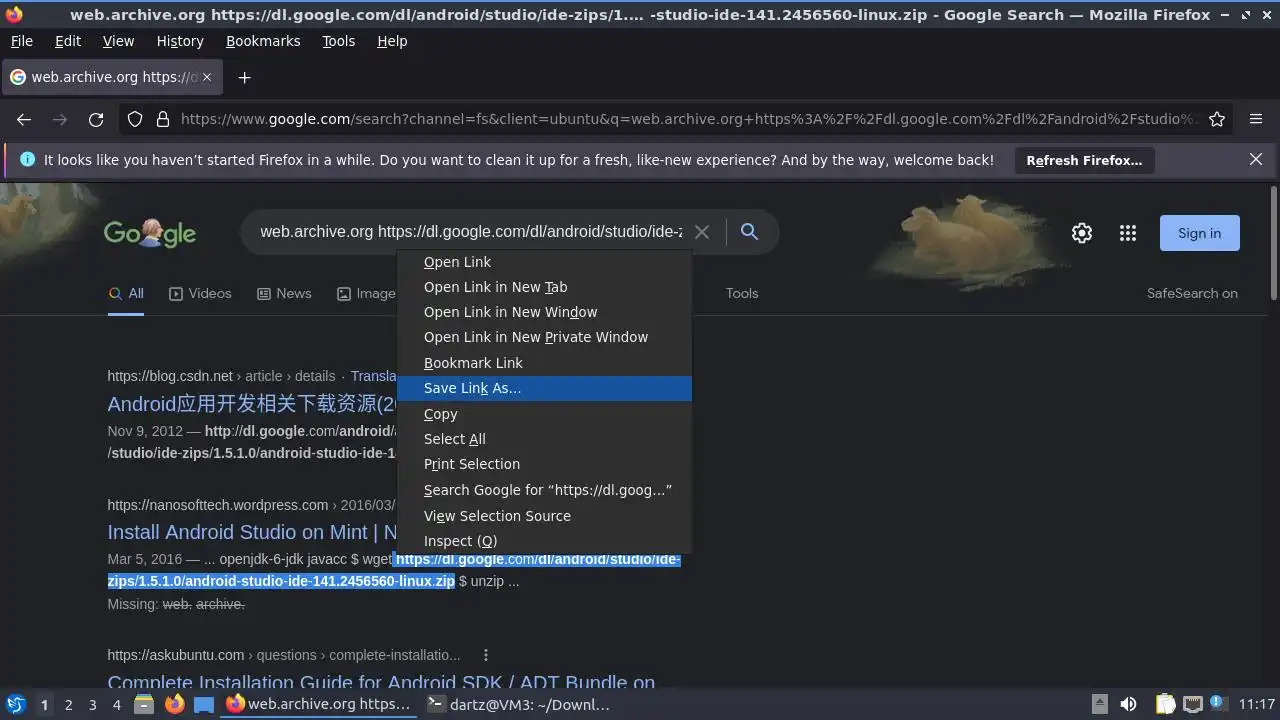Viewport: 1280px width, 720px height.
Task: Open the History menu
Action: point(180,41)
